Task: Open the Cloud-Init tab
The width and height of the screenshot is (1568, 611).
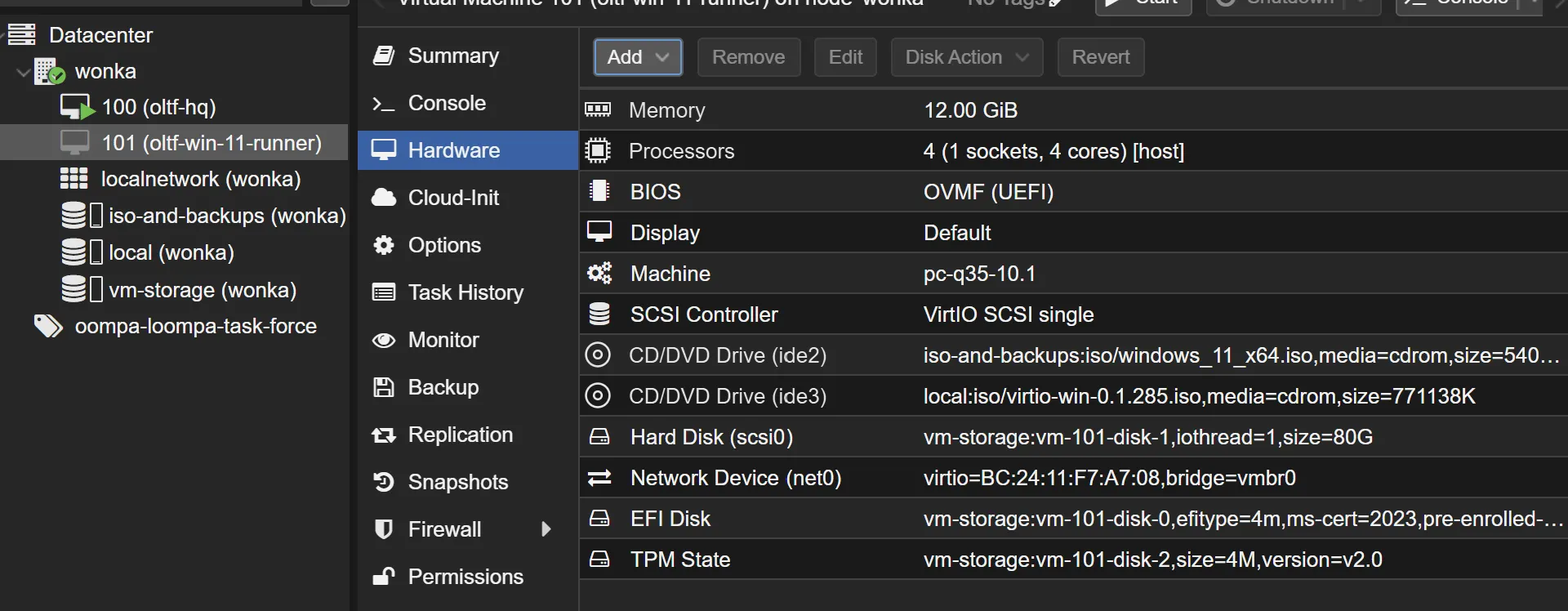Action: 468,198
